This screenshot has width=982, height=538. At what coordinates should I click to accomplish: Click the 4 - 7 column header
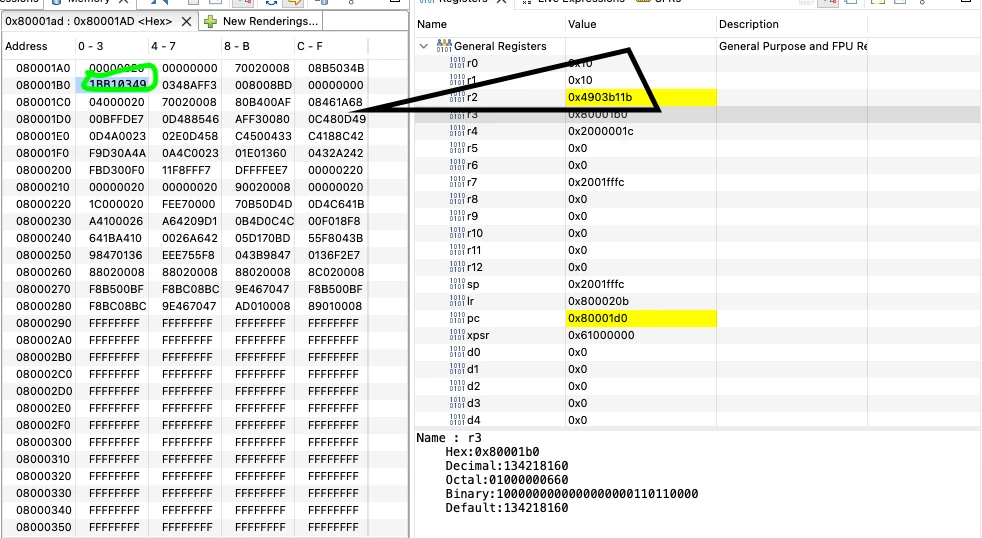click(x=163, y=46)
